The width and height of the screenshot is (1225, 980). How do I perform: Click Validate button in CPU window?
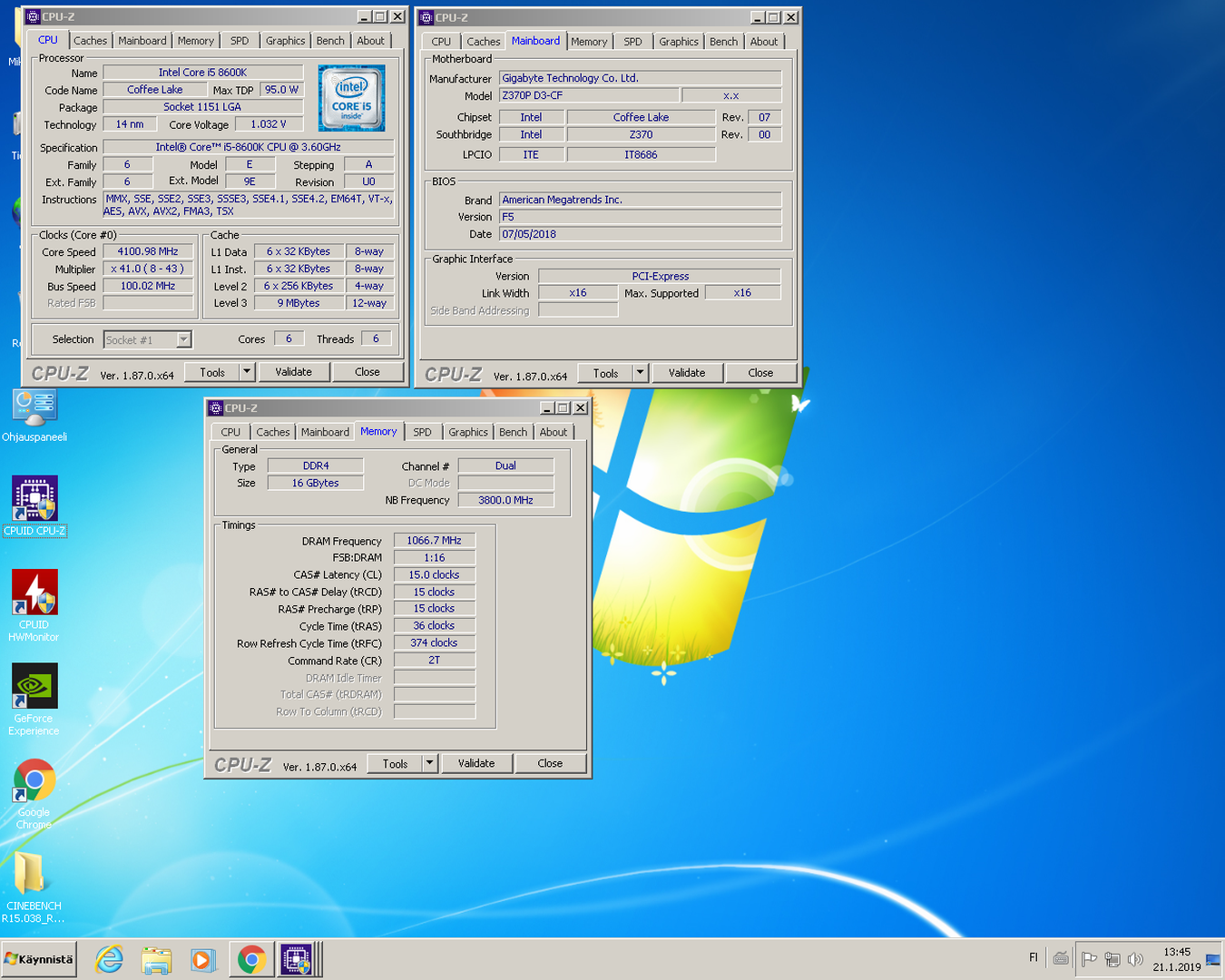[293, 372]
